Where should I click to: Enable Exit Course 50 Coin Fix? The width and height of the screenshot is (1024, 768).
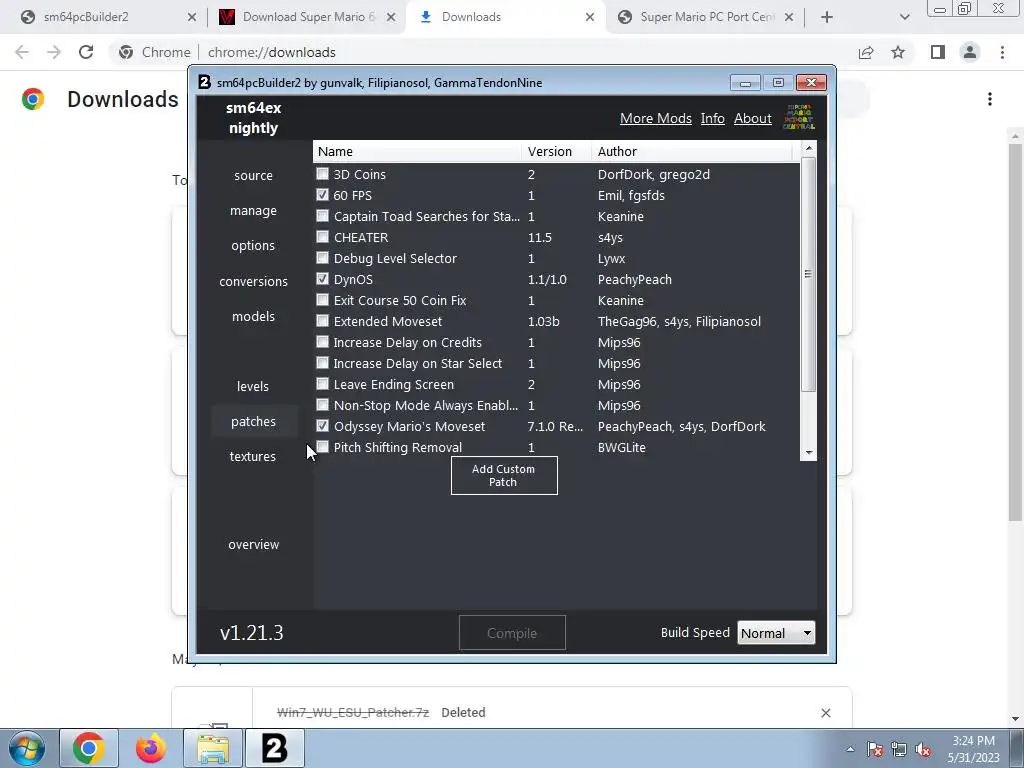click(x=323, y=300)
